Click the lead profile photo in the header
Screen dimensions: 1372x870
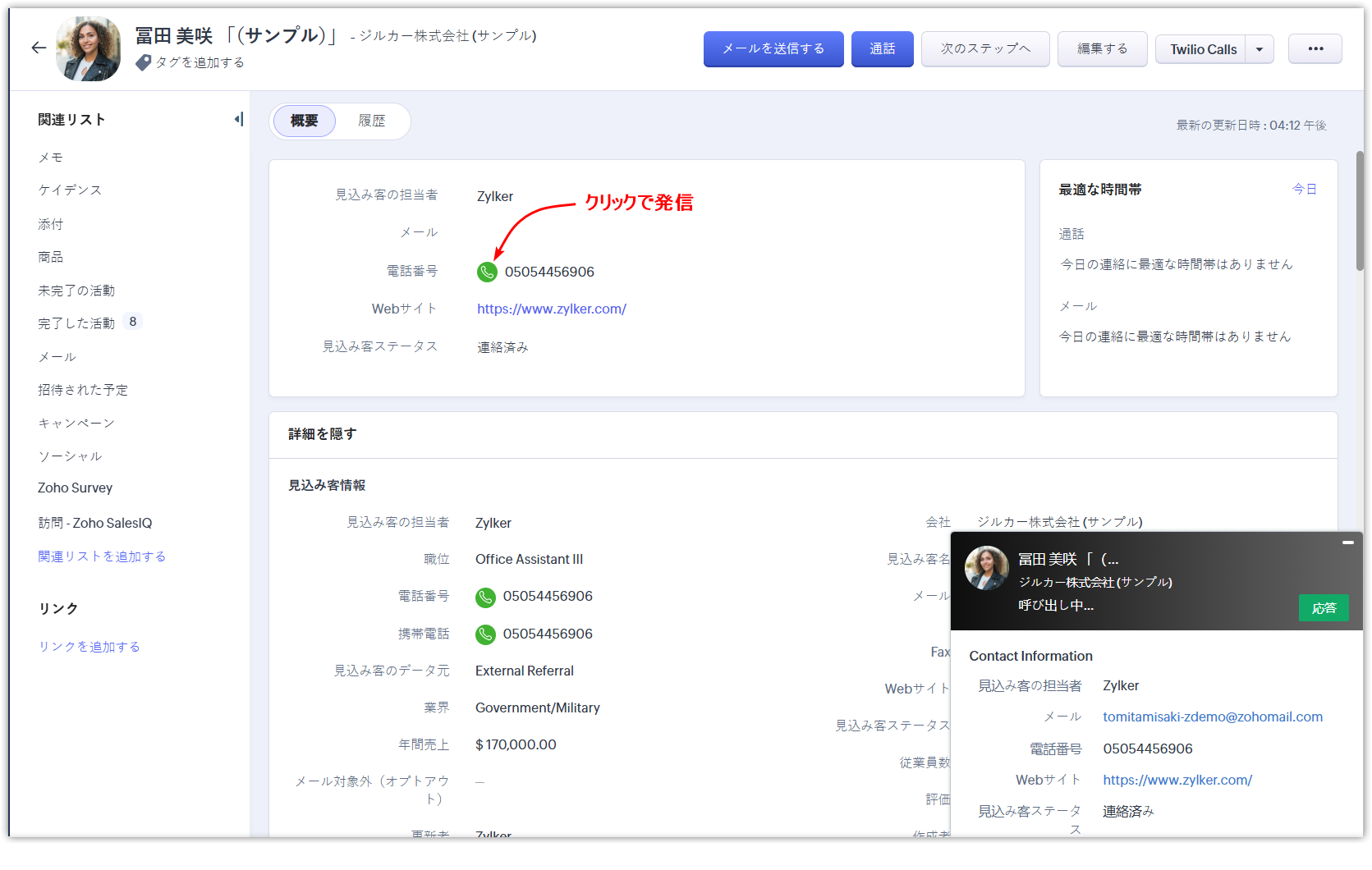(x=88, y=49)
